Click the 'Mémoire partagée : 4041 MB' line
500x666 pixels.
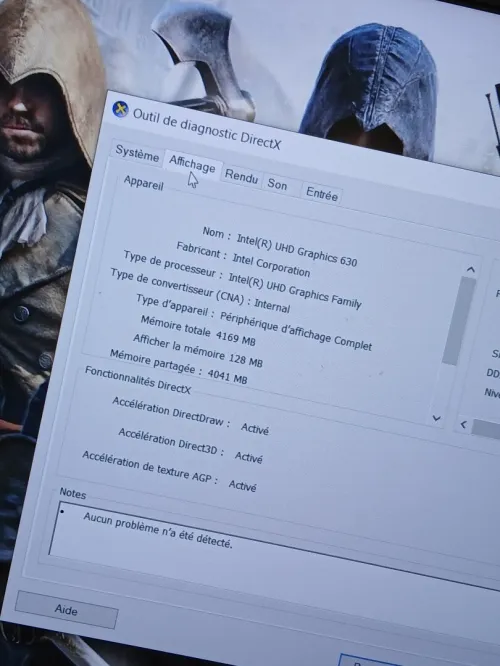coord(178,367)
